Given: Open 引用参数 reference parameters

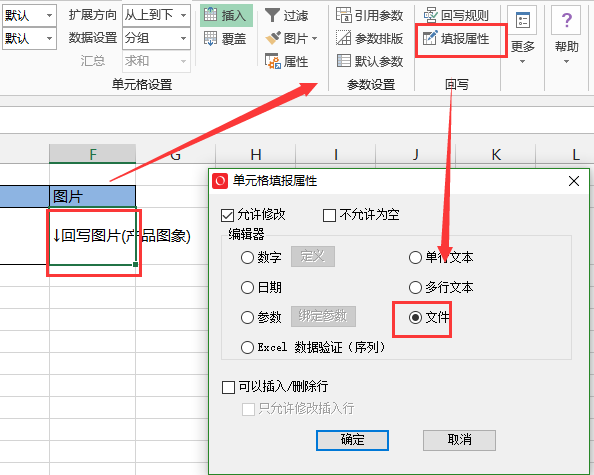Looking at the screenshot, I should tap(369, 15).
